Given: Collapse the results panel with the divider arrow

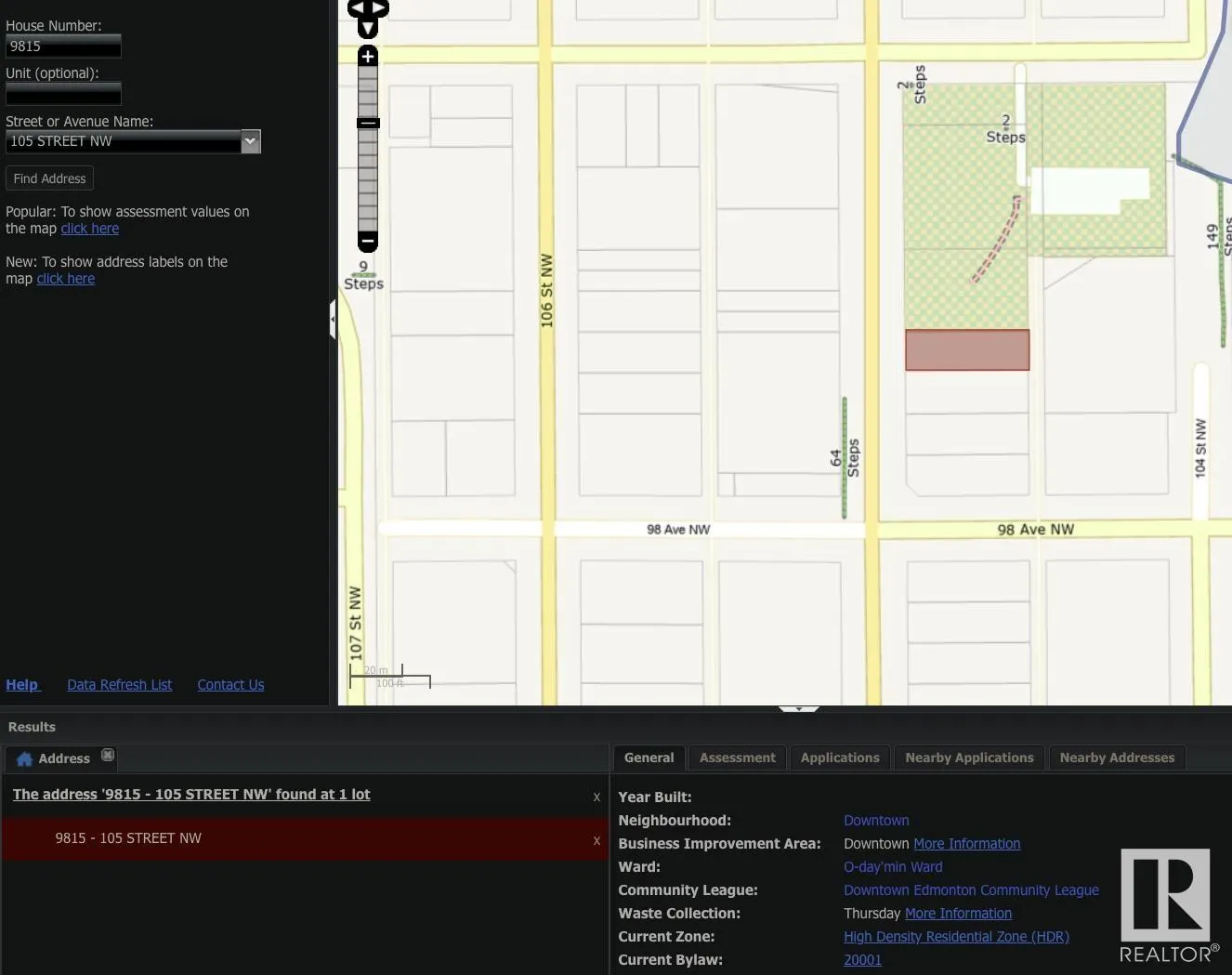Looking at the screenshot, I should tap(799, 709).
